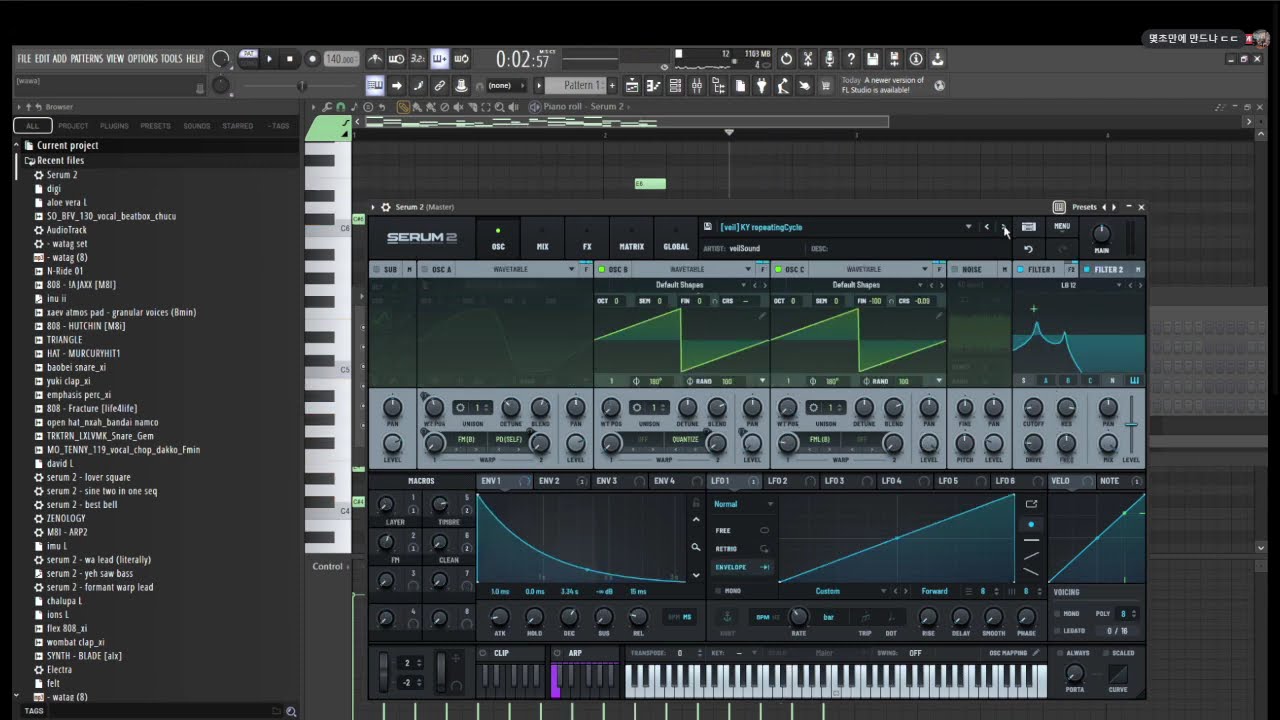
Task: Edit OSC B wavetable with pencil icon
Action: tap(762, 316)
